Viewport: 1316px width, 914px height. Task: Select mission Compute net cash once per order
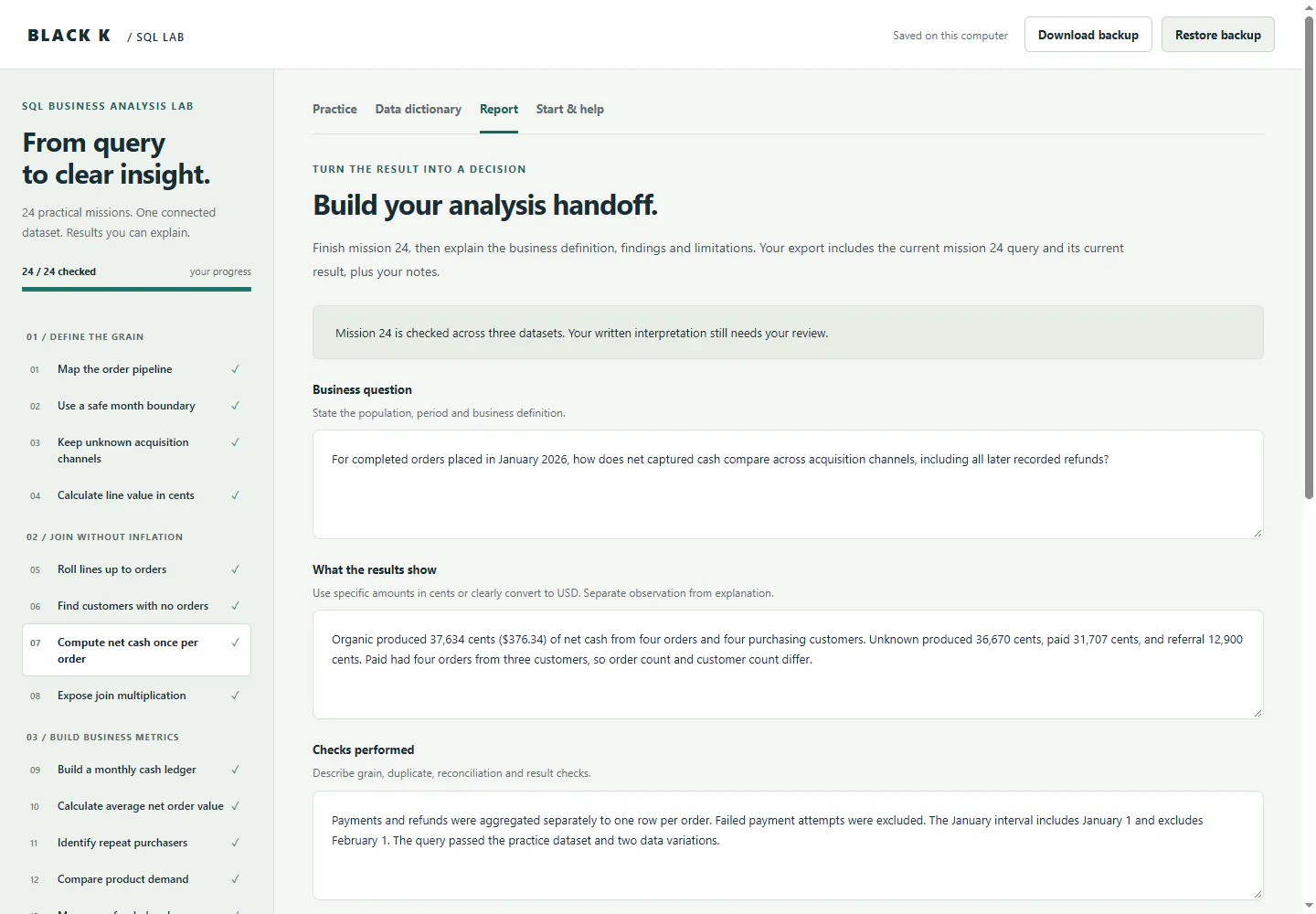[136, 650]
